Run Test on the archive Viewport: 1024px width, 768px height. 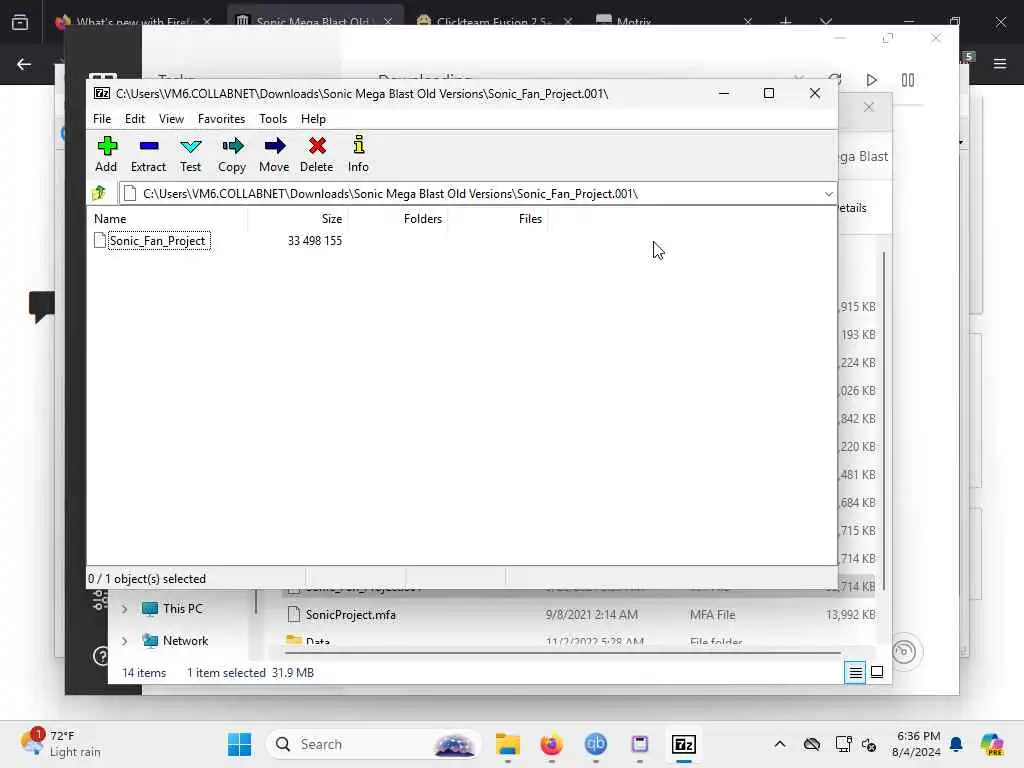coord(191,154)
